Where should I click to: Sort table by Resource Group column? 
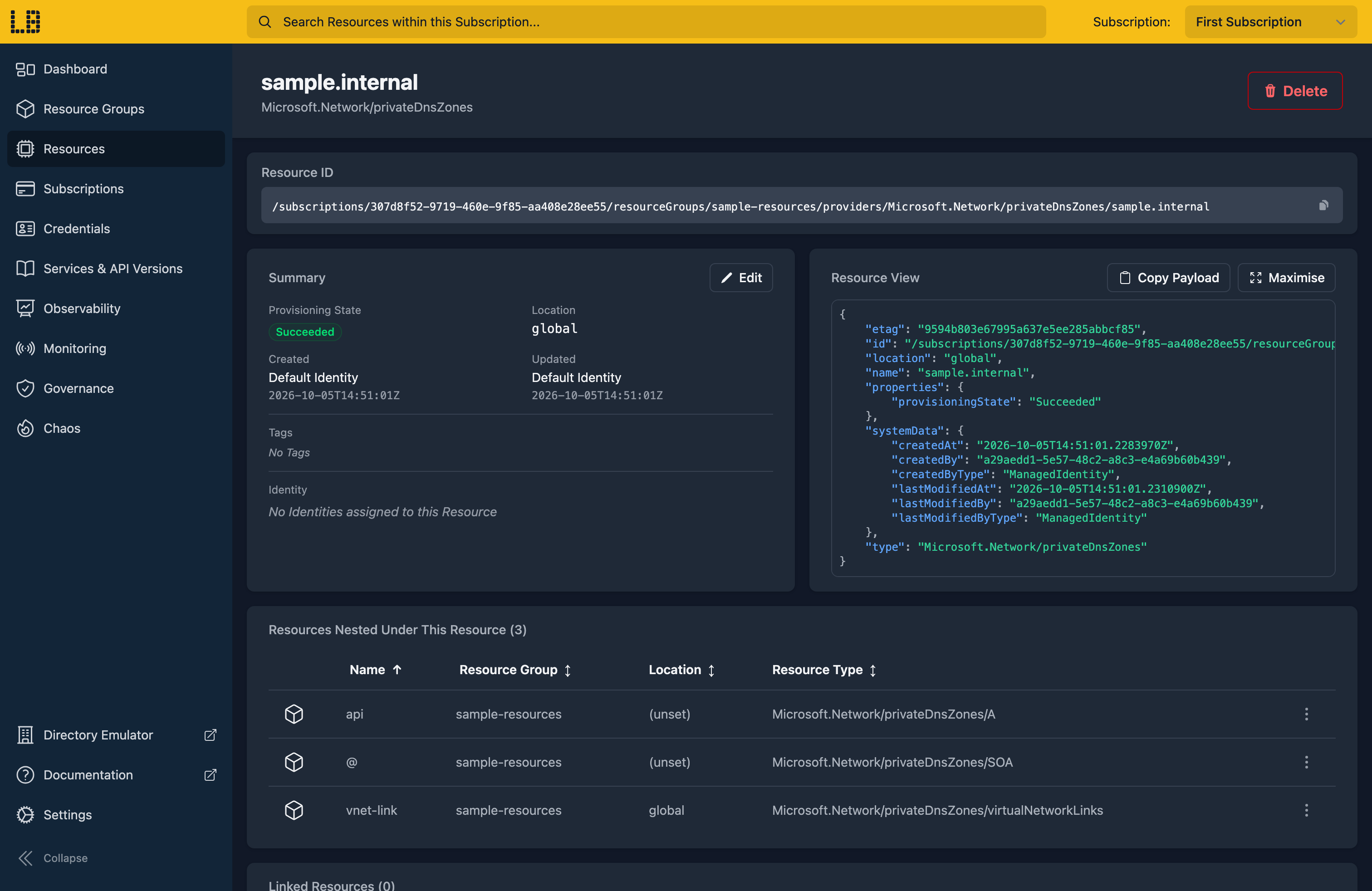pyautogui.click(x=515, y=670)
